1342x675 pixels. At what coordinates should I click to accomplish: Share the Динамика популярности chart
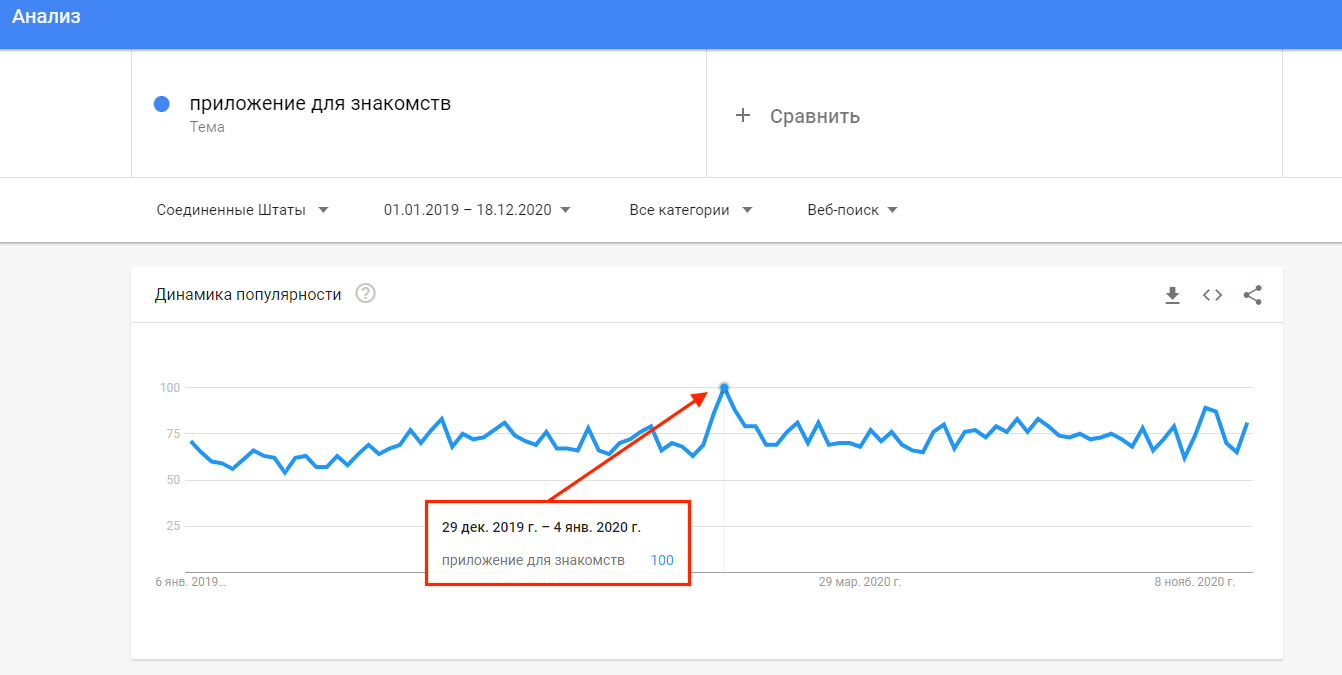1252,295
